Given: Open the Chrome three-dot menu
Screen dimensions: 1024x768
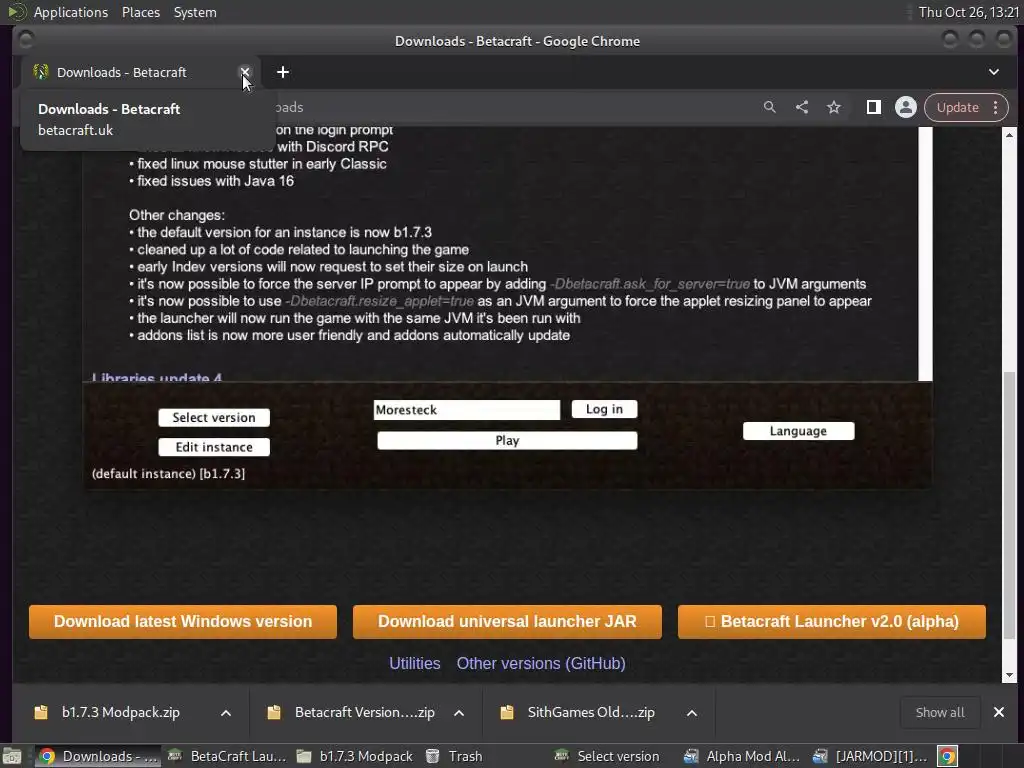Looking at the screenshot, I should pos(995,107).
